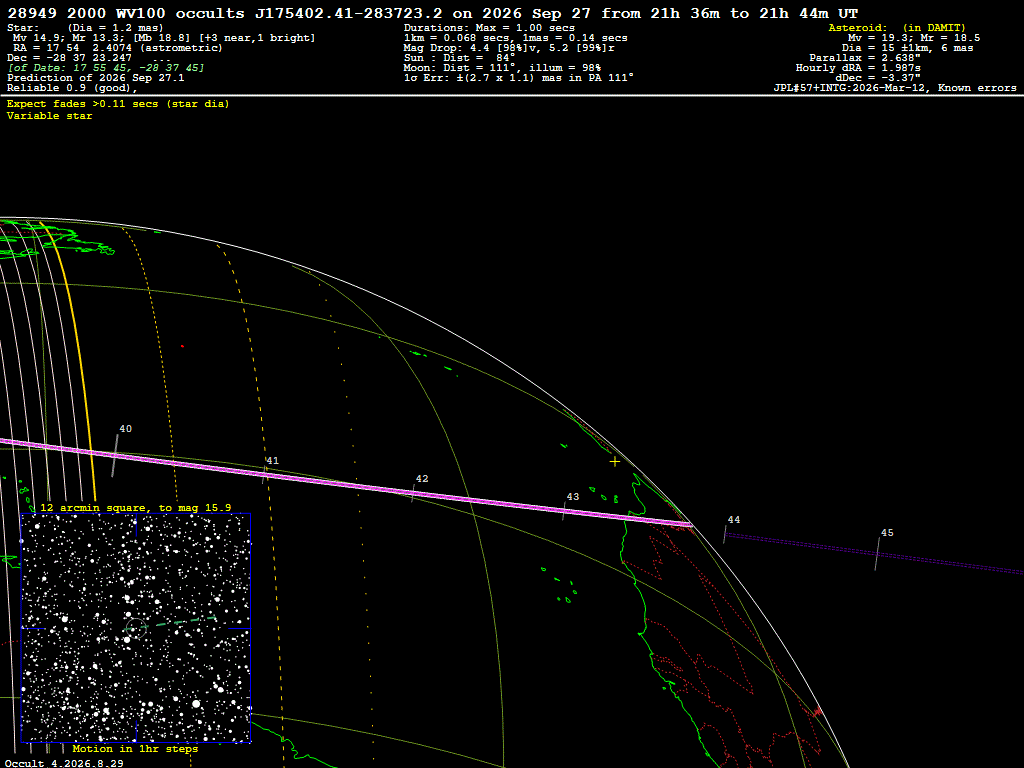Click the 'Asteroid: (in DAMIT)' heading
1024x768 pixels.
coord(897,27)
